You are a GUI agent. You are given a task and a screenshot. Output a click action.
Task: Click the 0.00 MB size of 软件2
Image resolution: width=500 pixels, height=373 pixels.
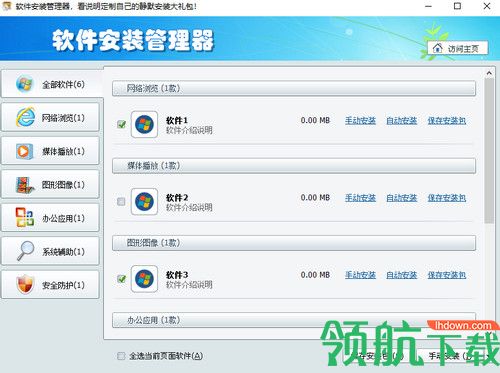tap(315, 198)
